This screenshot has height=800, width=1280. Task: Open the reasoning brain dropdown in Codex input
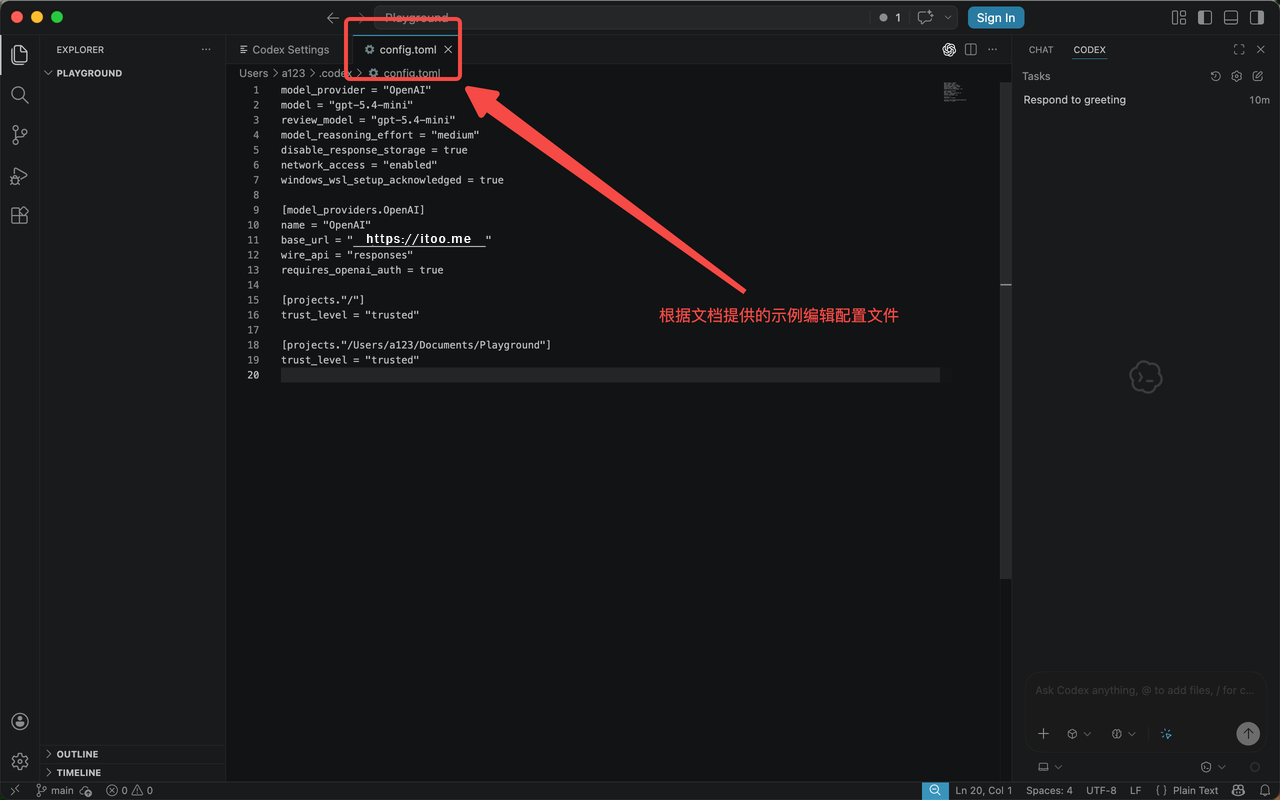tap(1123, 734)
